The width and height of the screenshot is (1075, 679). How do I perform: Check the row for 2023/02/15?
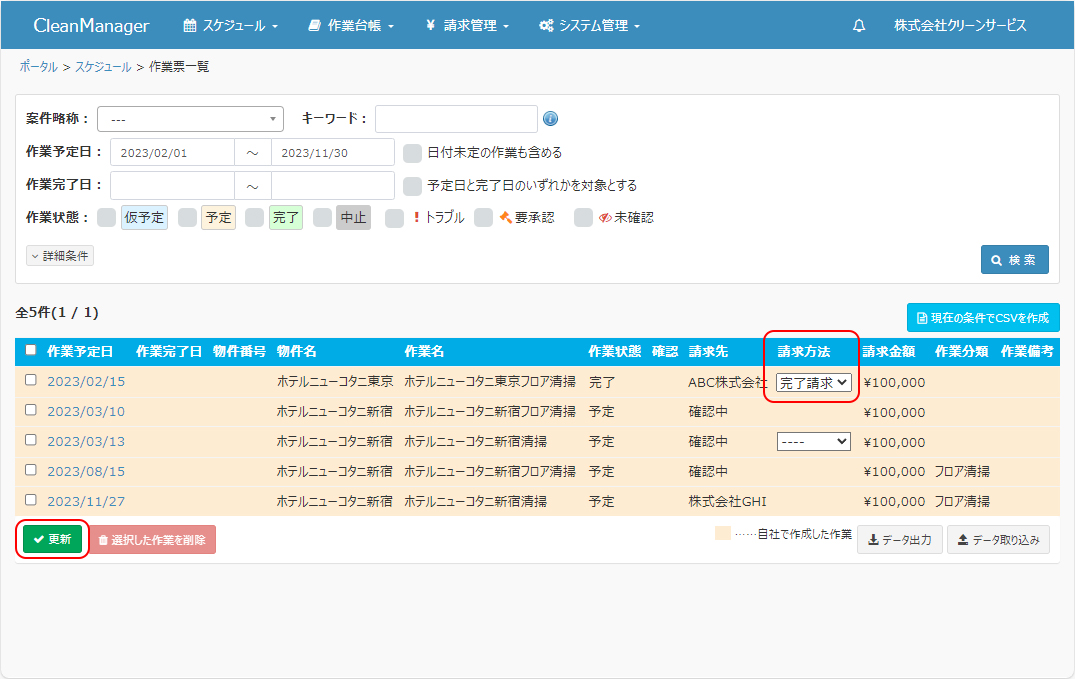coord(31,380)
